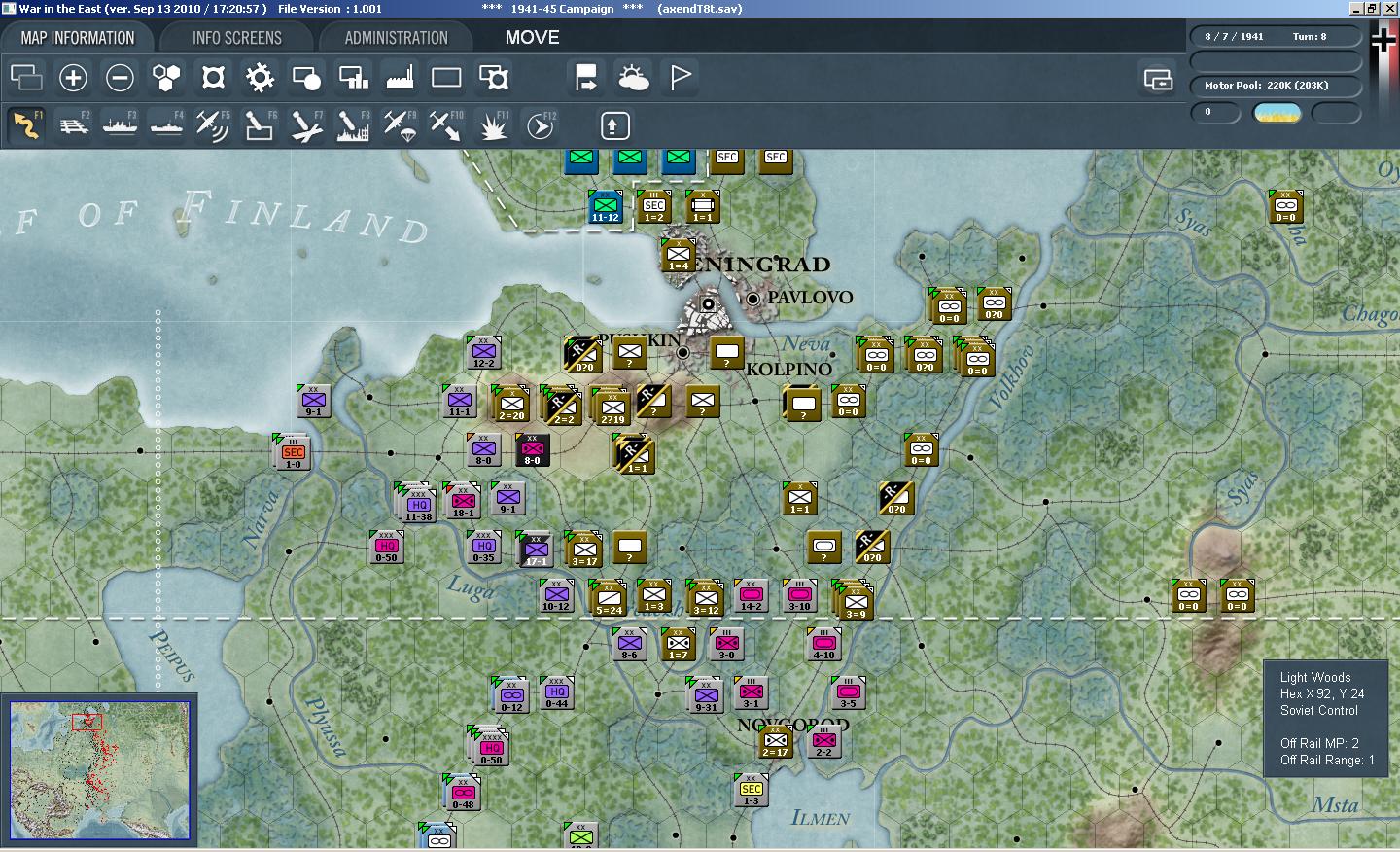Toggle the plain rectangle overlay icon

click(446, 77)
